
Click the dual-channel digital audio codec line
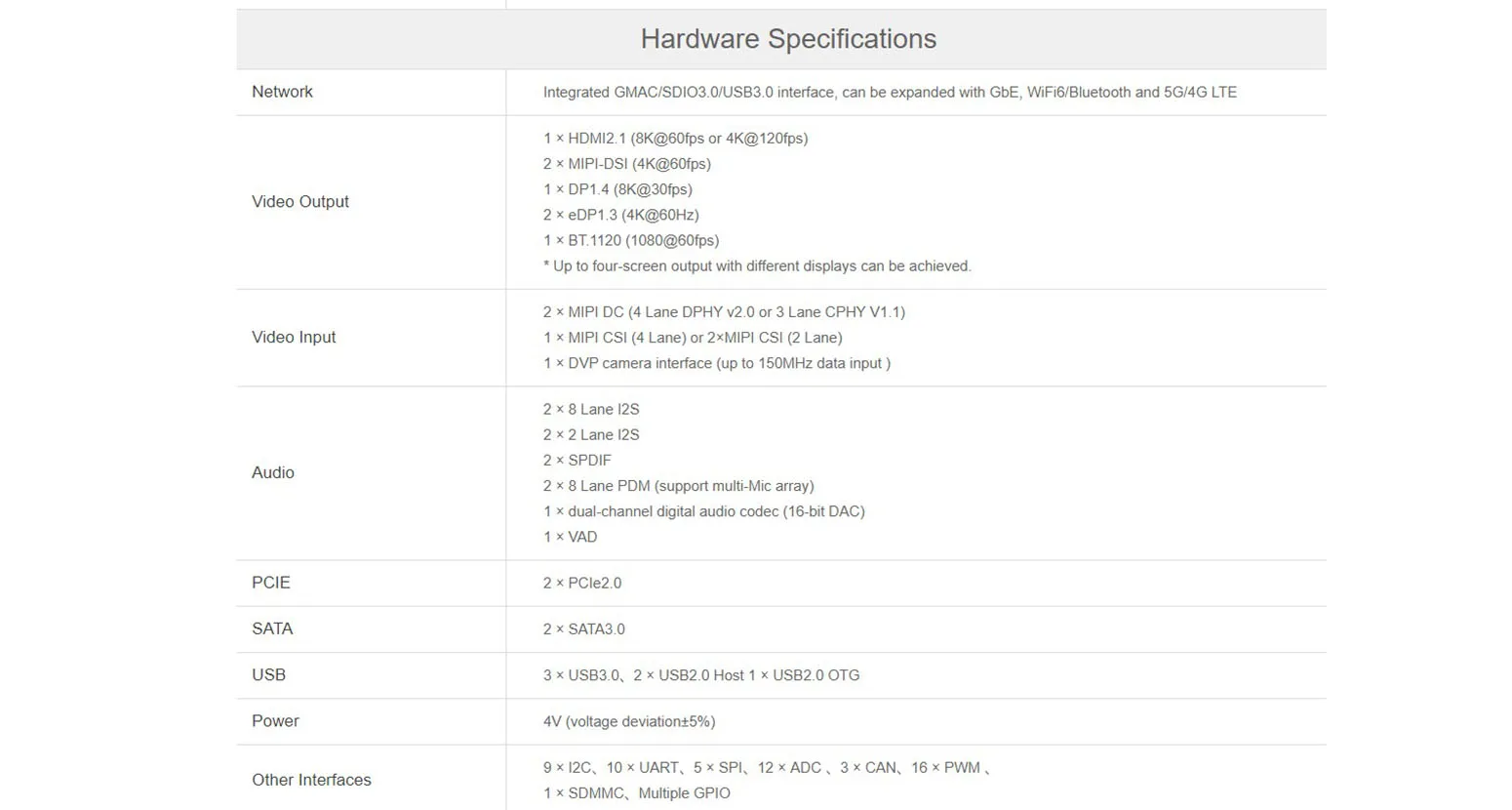click(703, 511)
